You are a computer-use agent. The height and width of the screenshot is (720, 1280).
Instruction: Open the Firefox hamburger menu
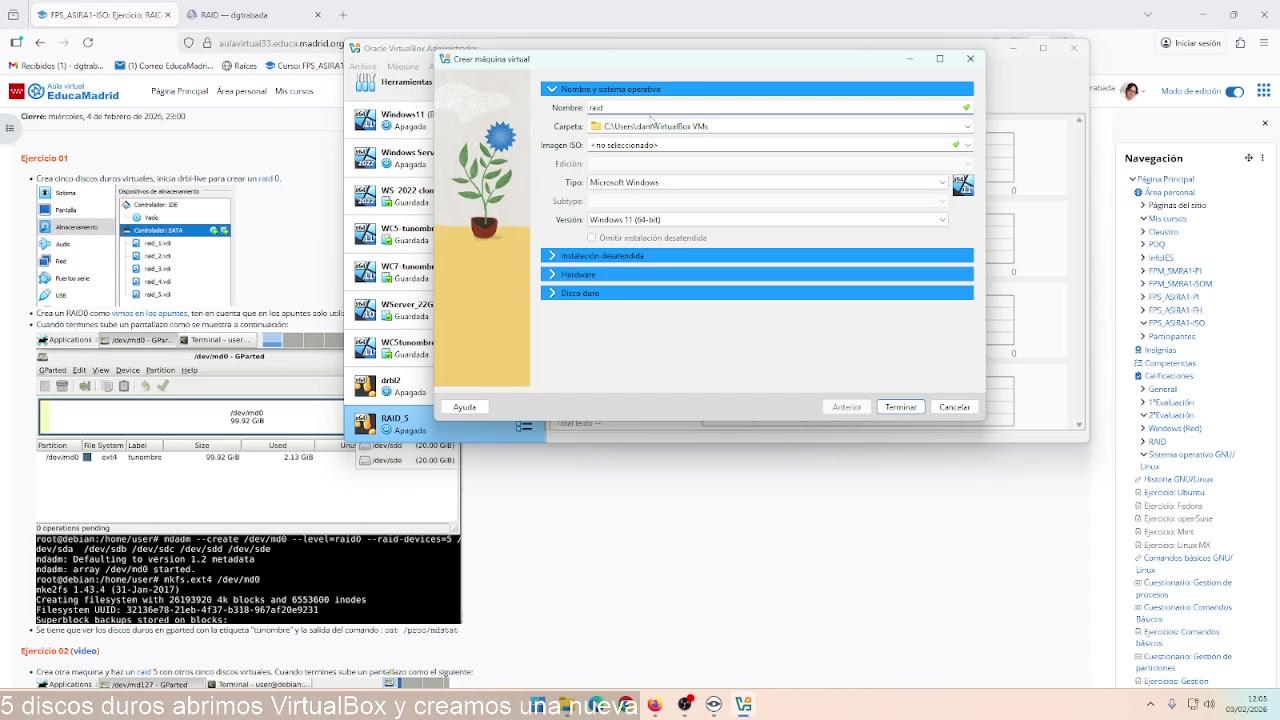coord(1264,43)
